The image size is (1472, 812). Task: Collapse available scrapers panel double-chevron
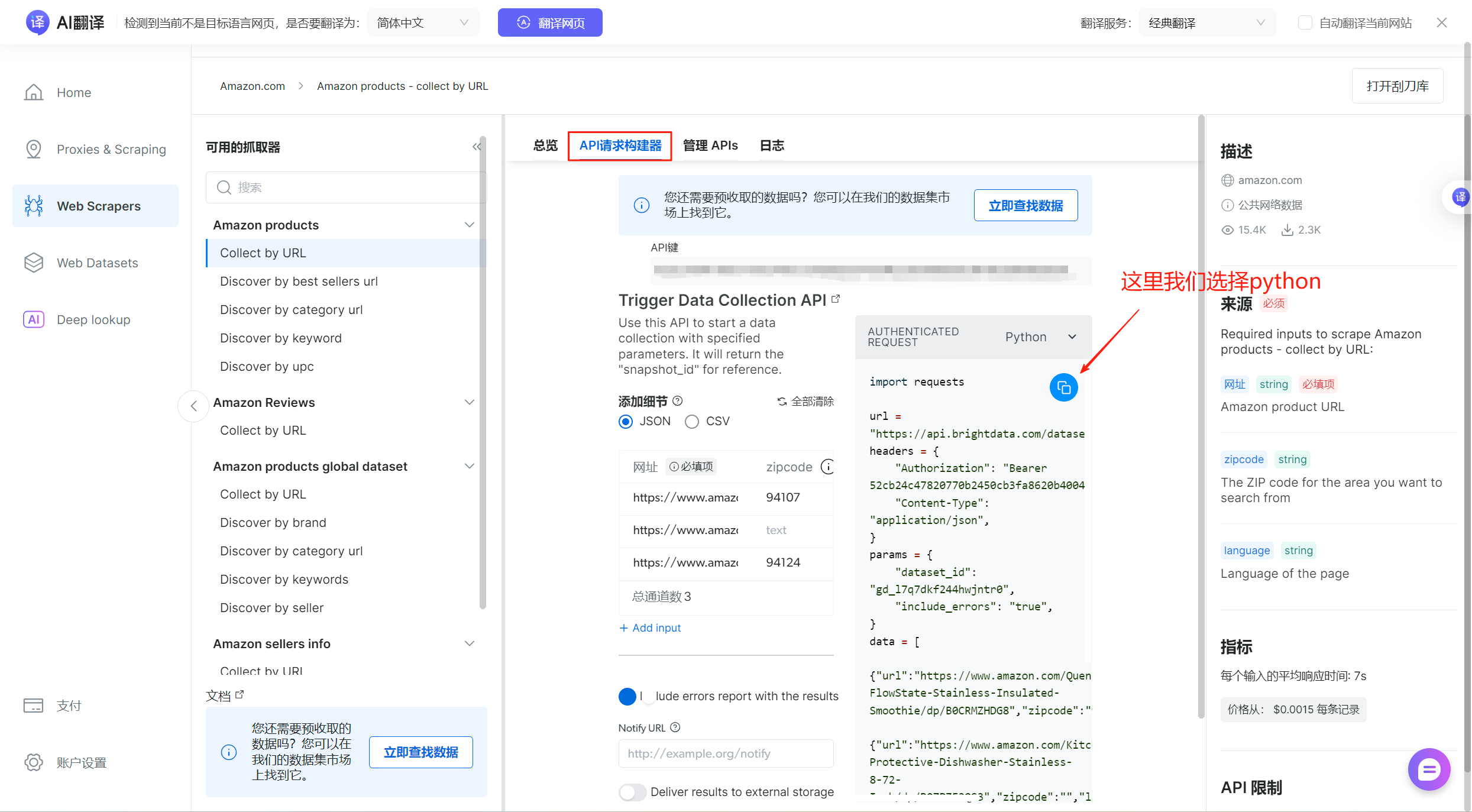point(476,147)
